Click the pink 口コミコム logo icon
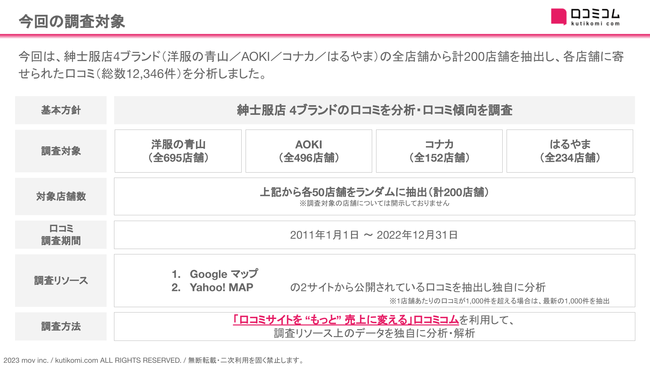650x366 pixels. tap(558, 17)
